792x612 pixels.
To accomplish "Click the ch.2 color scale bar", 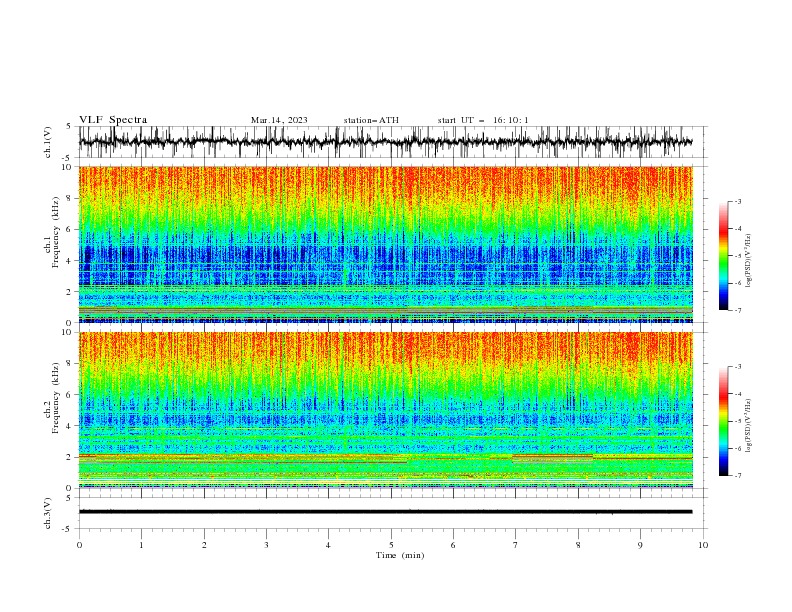I will tap(723, 421).
